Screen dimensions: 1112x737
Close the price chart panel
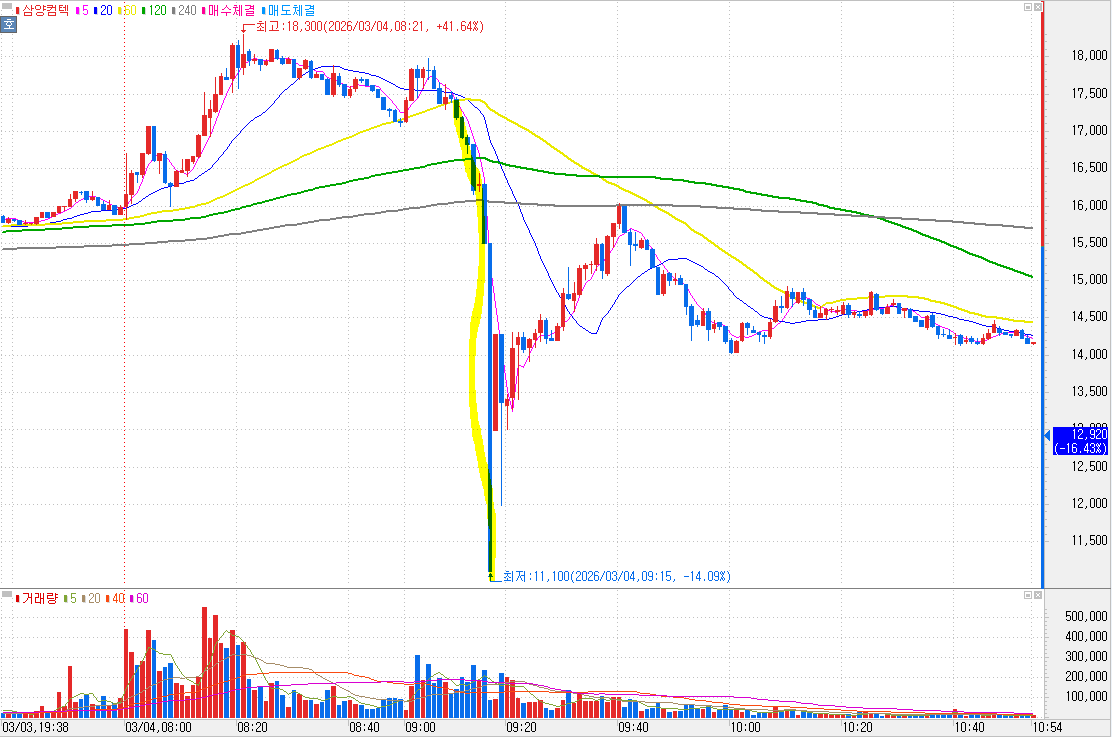1036,8
